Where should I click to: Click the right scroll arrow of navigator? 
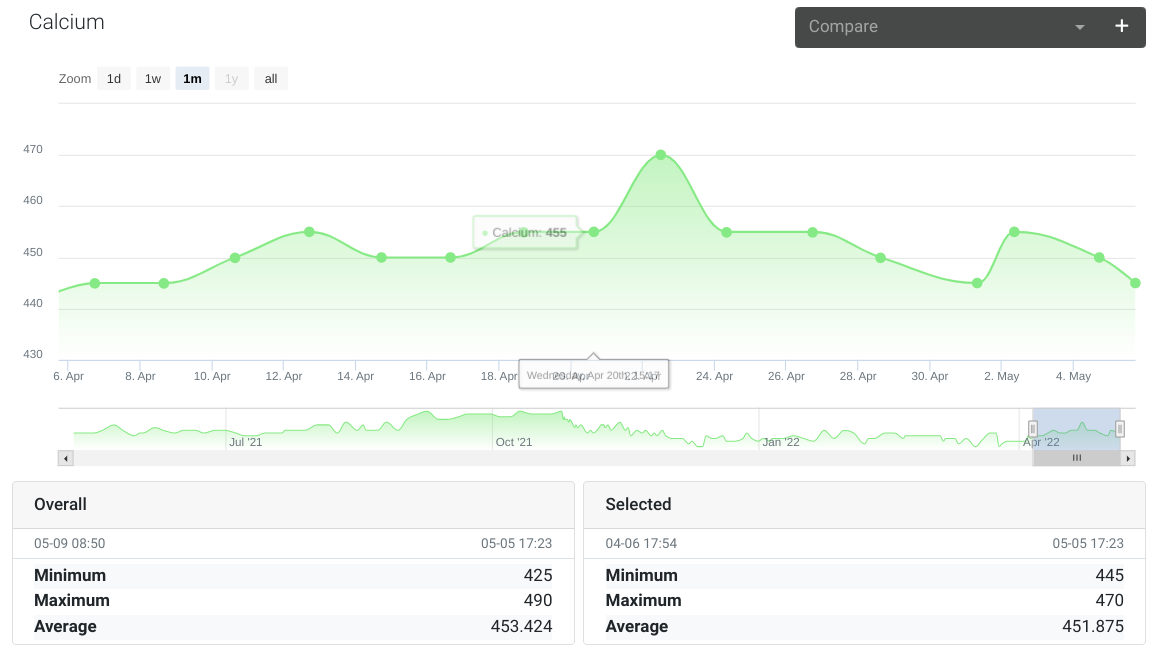point(1128,459)
